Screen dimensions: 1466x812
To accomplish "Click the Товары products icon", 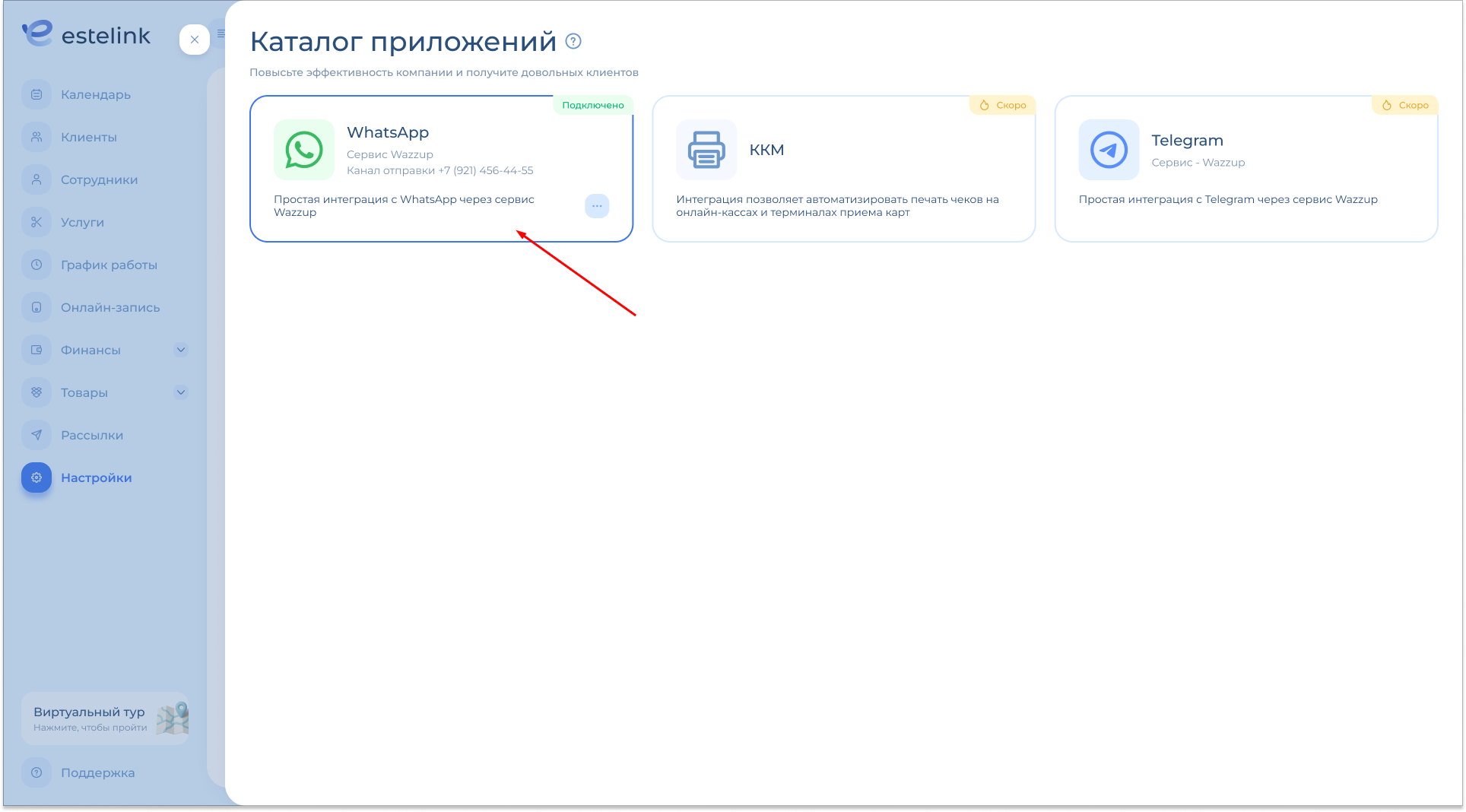I will (x=36, y=392).
